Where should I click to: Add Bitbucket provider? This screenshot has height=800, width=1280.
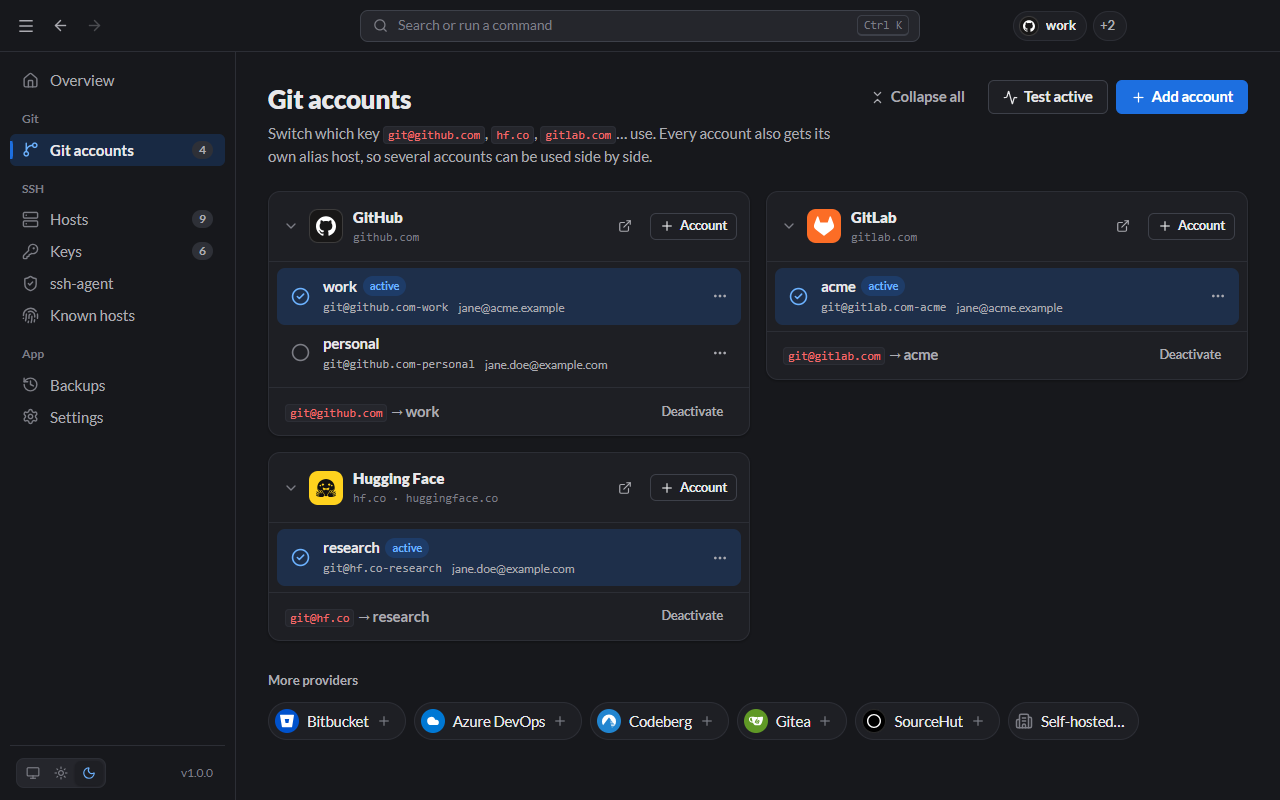337,721
